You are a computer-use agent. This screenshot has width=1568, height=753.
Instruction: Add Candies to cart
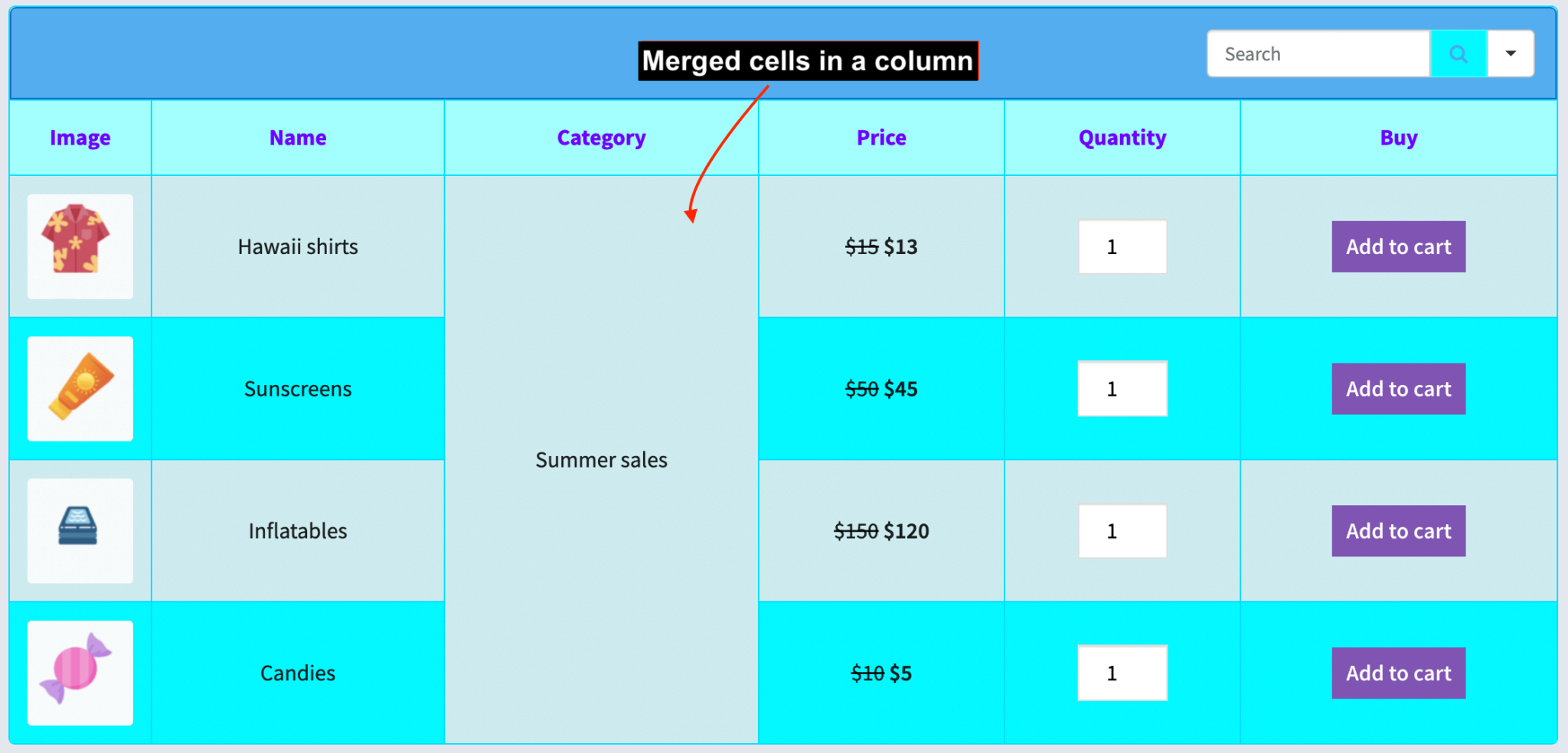pyautogui.click(x=1398, y=673)
